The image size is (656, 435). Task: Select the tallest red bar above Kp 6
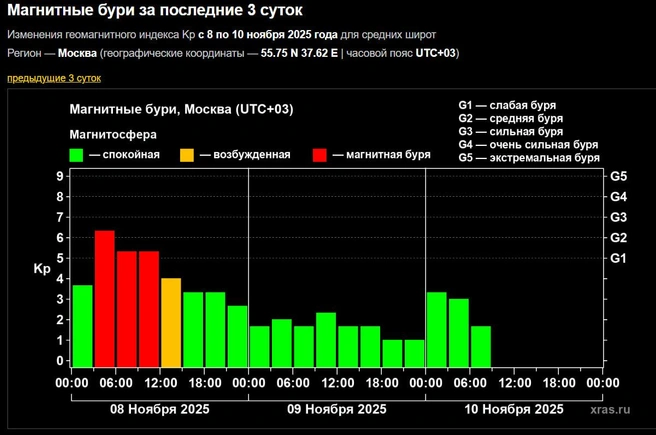click(105, 299)
